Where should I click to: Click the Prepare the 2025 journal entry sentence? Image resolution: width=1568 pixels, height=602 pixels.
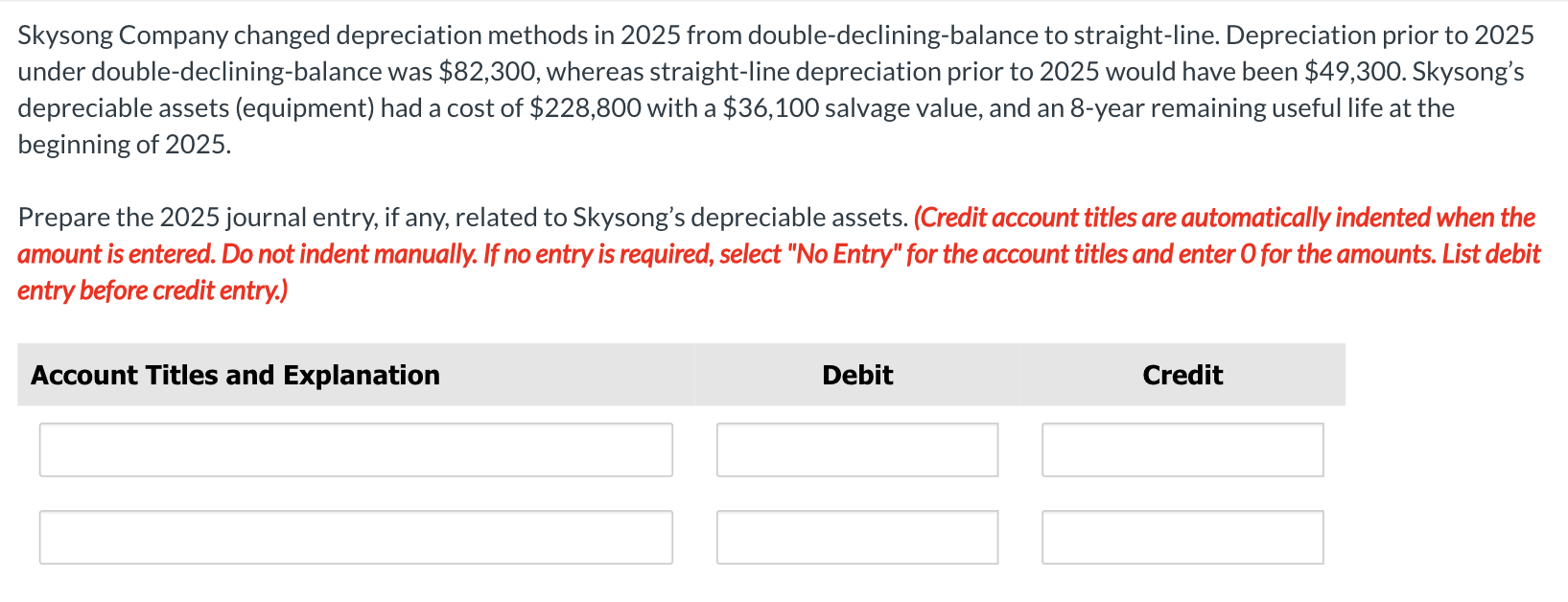460,217
